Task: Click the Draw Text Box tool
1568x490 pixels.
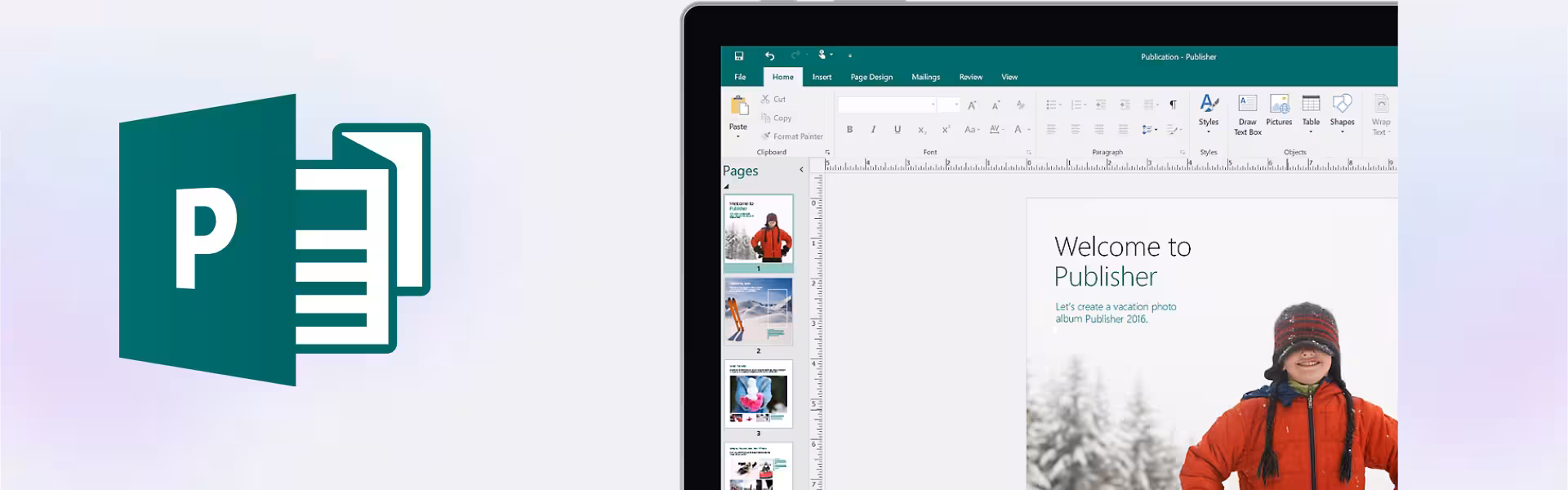Action: pyautogui.click(x=1247, y=114)
